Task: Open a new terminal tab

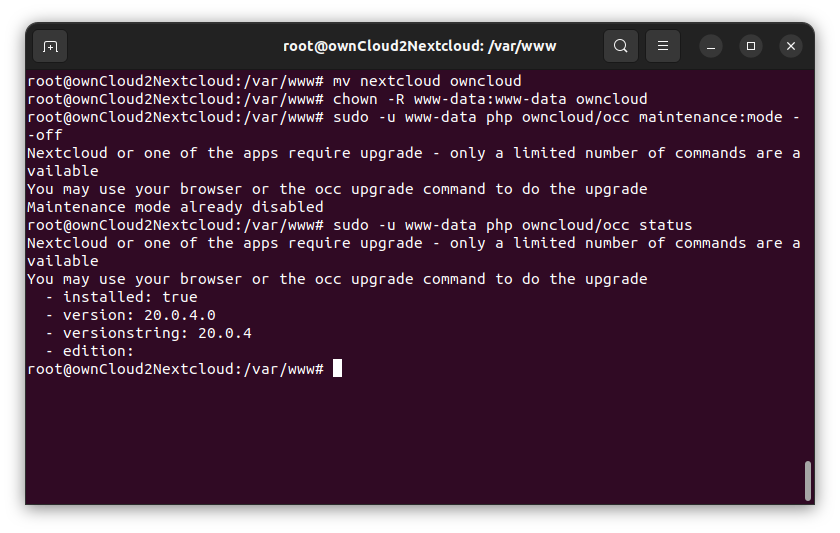Action: 50,47
